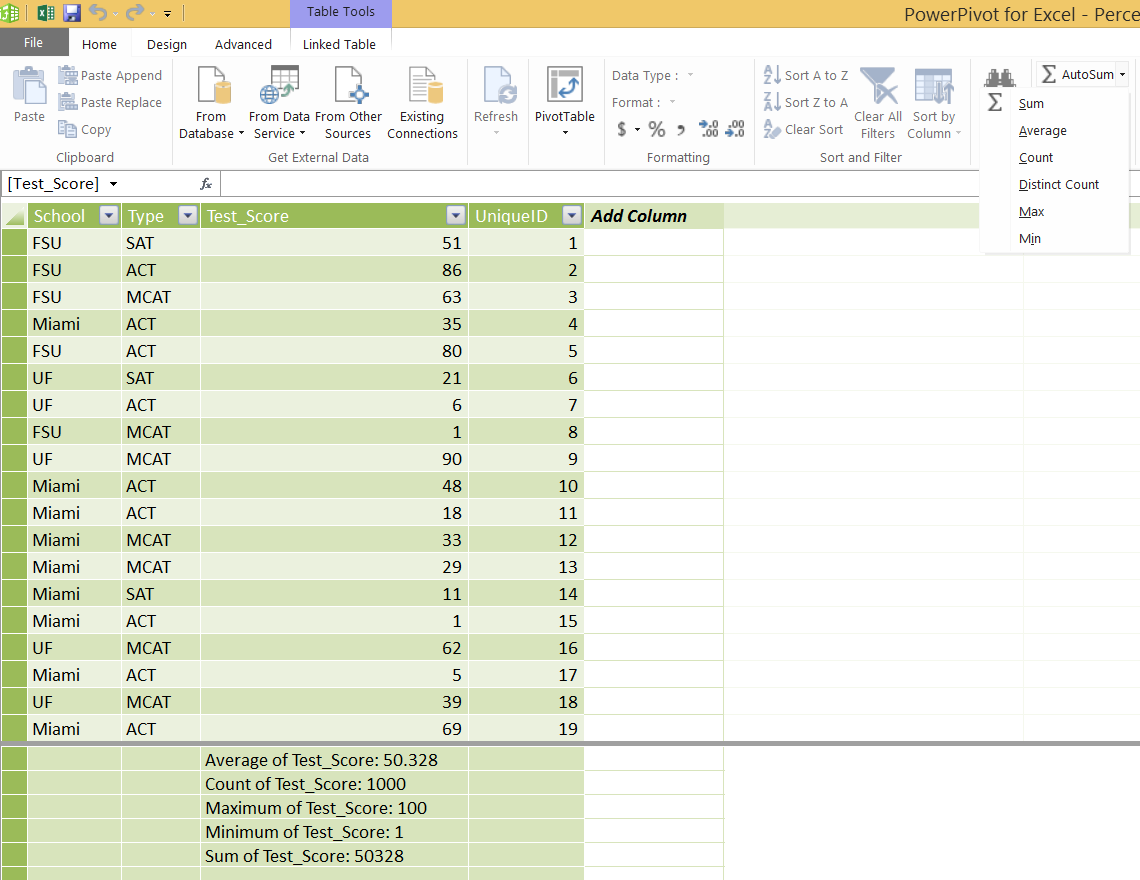Sort the column A to Z
Viewport: 1140px width, 880px height.
click(x=805, y=74)
